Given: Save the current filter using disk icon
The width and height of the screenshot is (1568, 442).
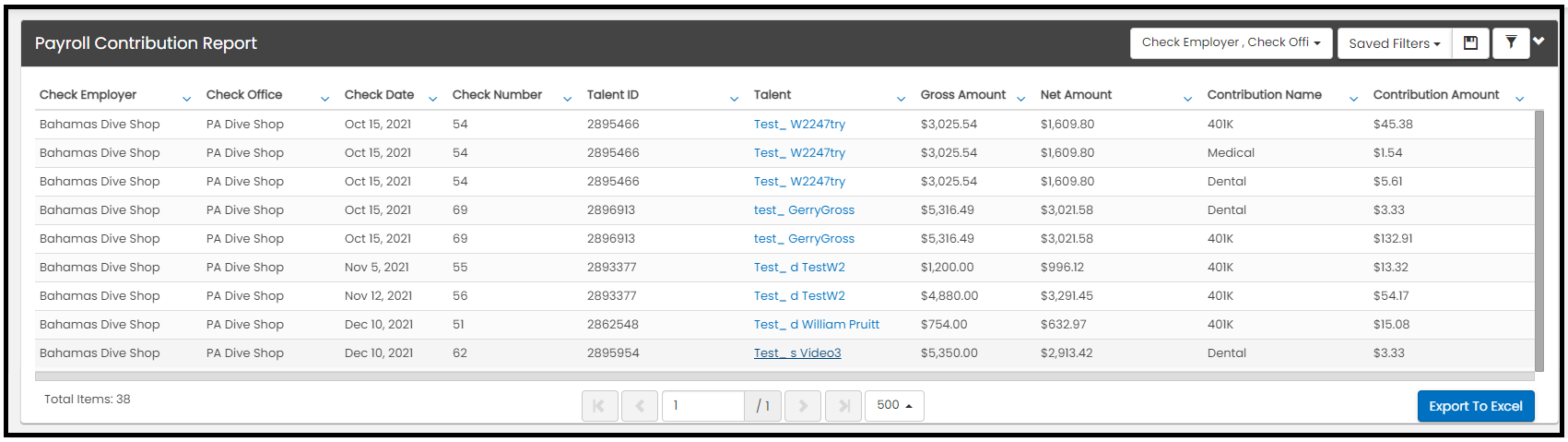Looking at the screenshot, I should (x=1470, y=43).
